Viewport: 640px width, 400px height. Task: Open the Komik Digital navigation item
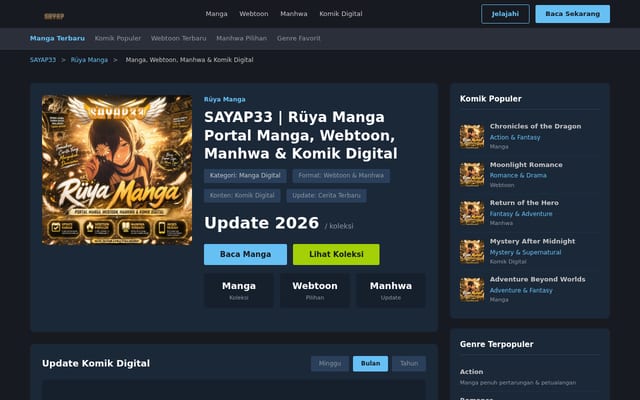pyautogui.click(x=341, y=14)
